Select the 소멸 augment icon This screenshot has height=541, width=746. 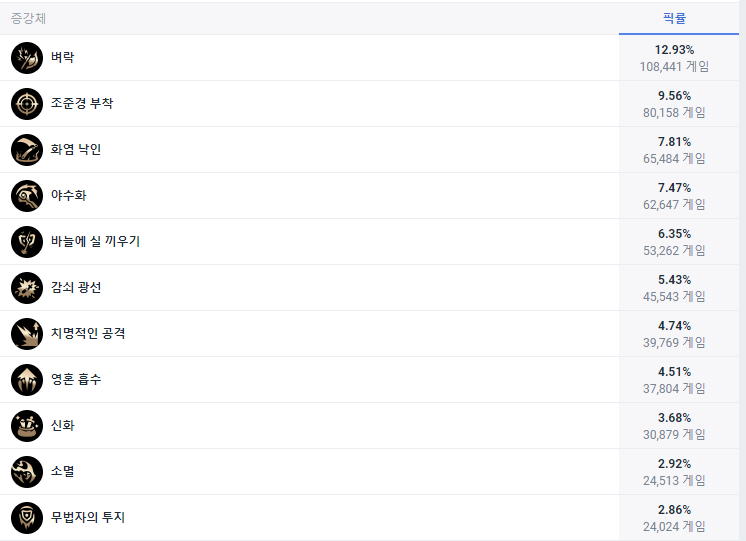click(27, 472)
